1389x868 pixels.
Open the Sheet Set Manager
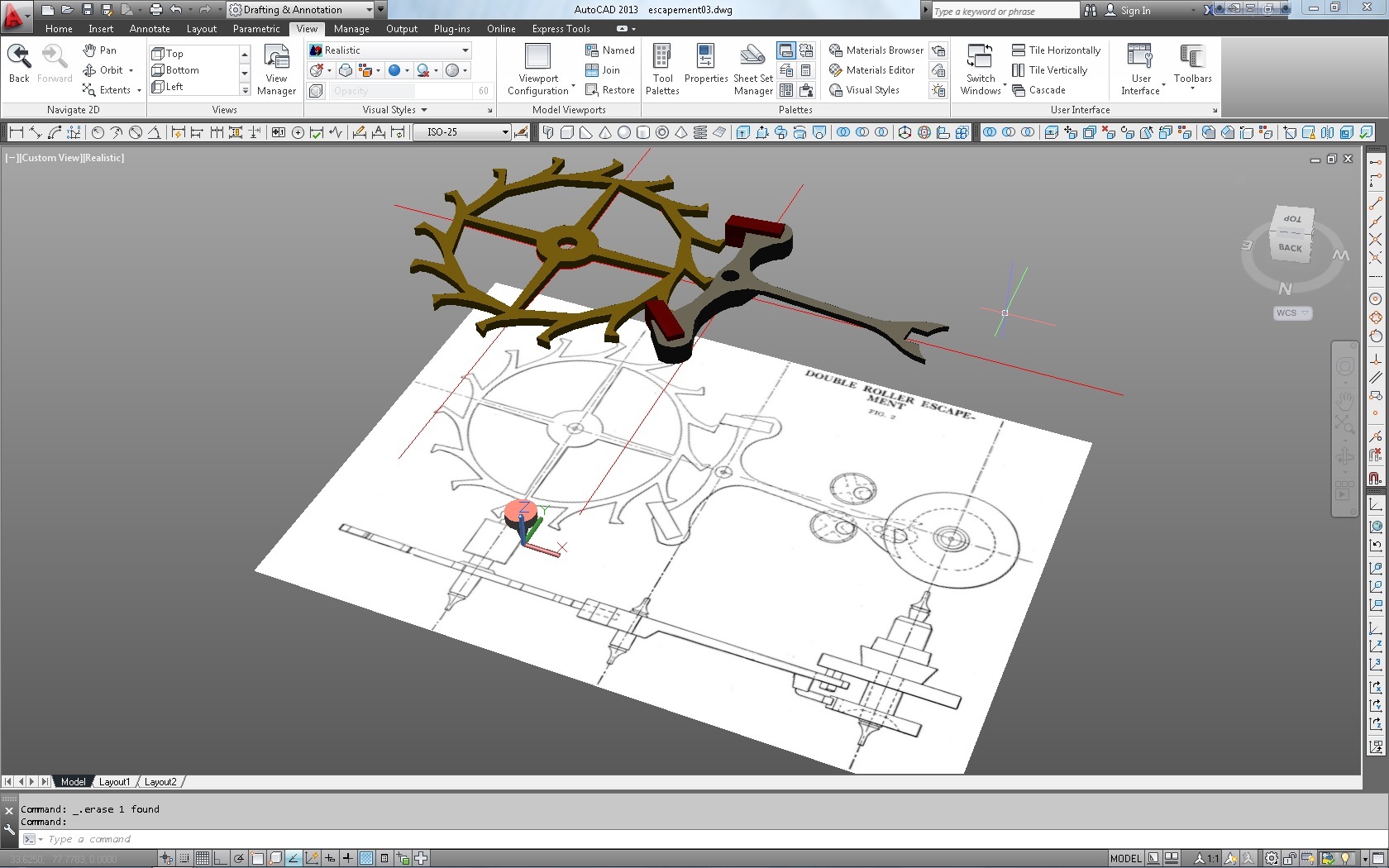[x=752, y=70]
